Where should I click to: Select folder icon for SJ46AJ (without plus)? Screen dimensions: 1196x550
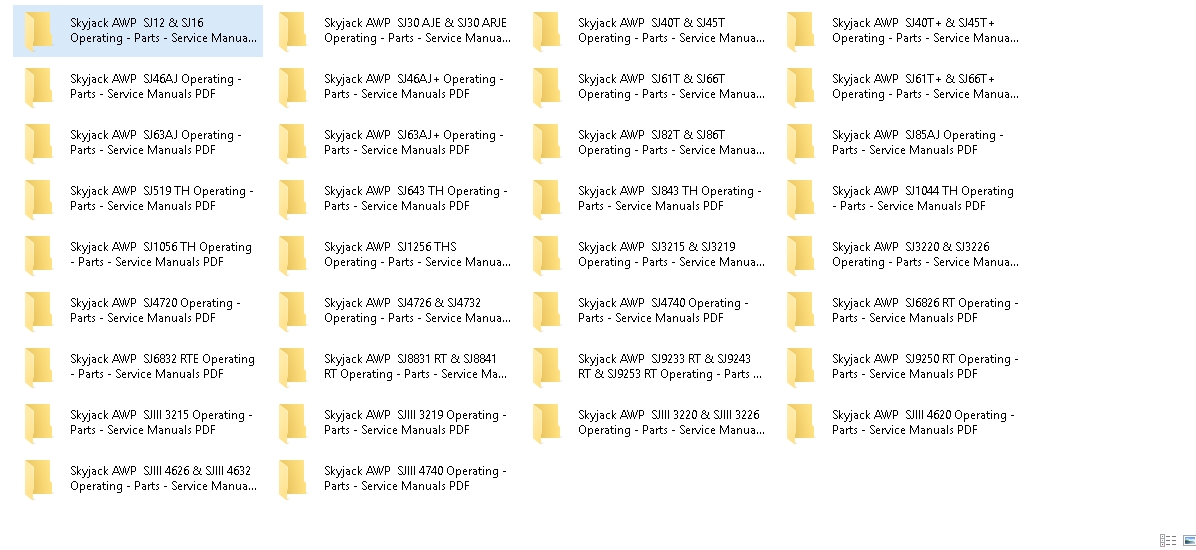click(39, 87)
